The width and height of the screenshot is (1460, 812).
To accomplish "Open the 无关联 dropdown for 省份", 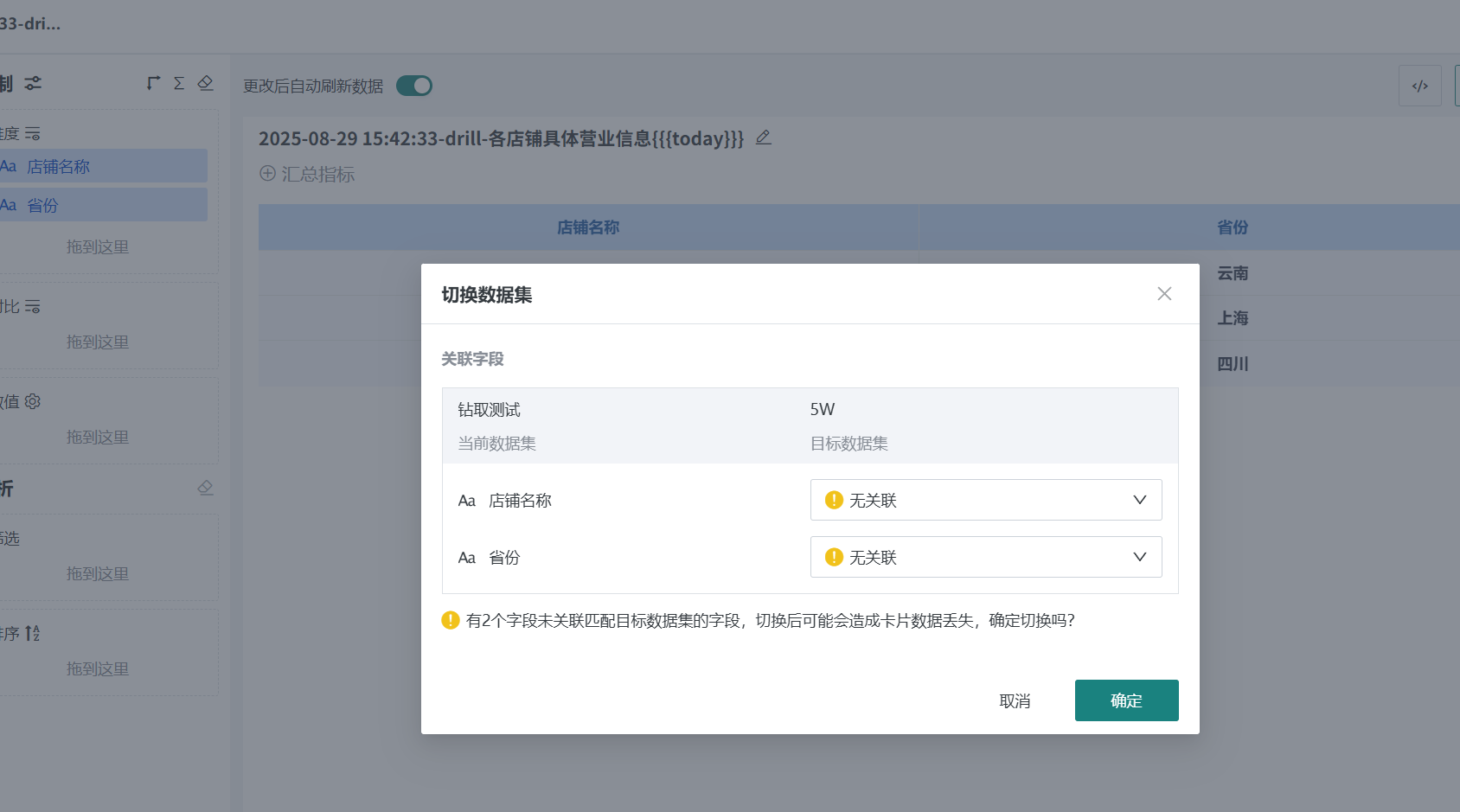I will tap(985, 557).
